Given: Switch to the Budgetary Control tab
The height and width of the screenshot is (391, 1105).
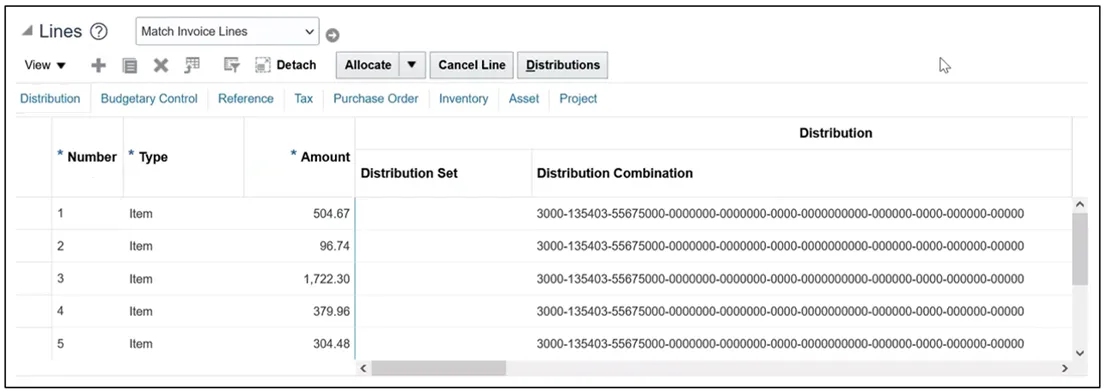Looking at the screenshot, I should [x=149, y=99].
